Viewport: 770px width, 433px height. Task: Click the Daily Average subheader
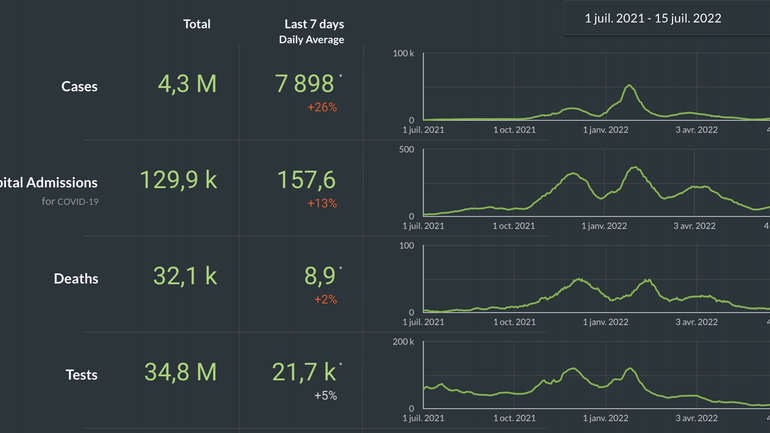(x=311, y=40)
